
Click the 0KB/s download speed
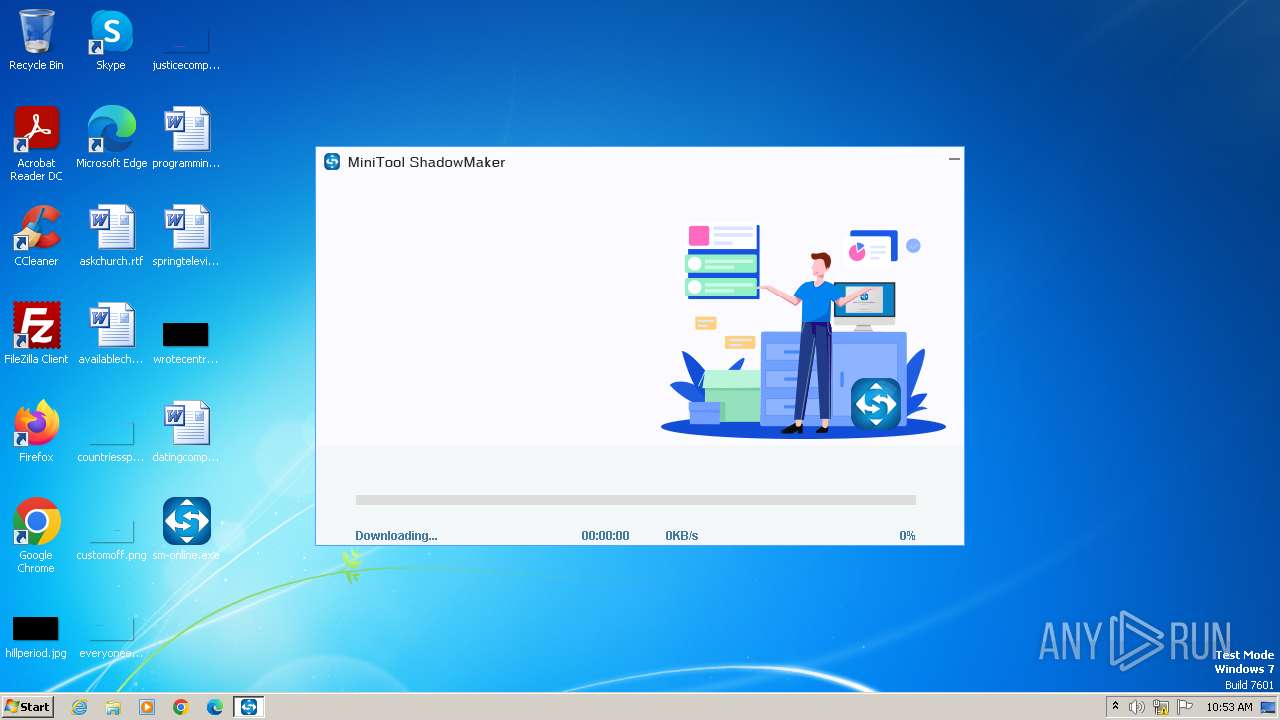pyautogui.click(x=682, y=536)
